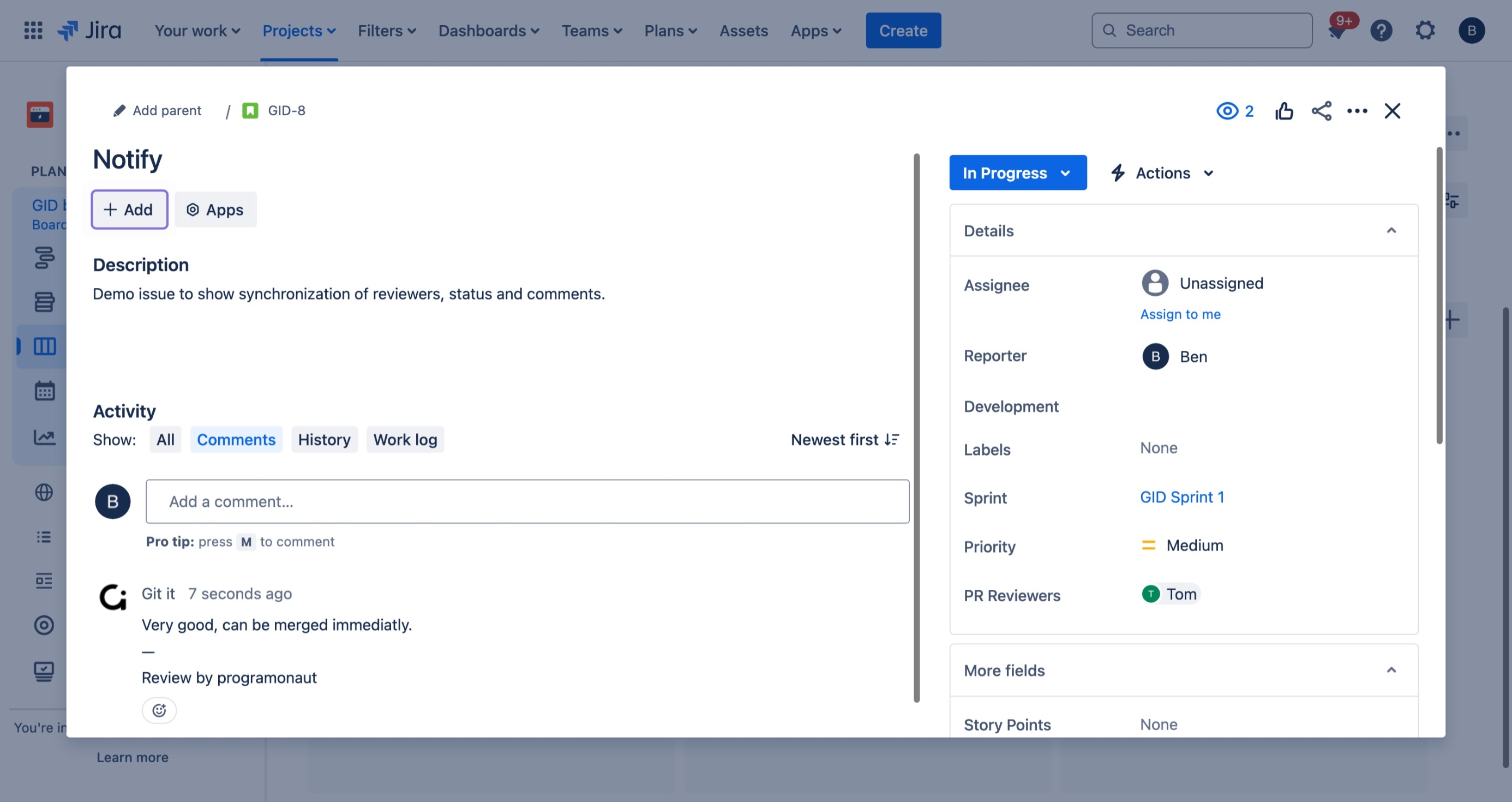Open the notifications bell icon
This screenshot has width=1512, height=802.
click(x=1336, y=31)
